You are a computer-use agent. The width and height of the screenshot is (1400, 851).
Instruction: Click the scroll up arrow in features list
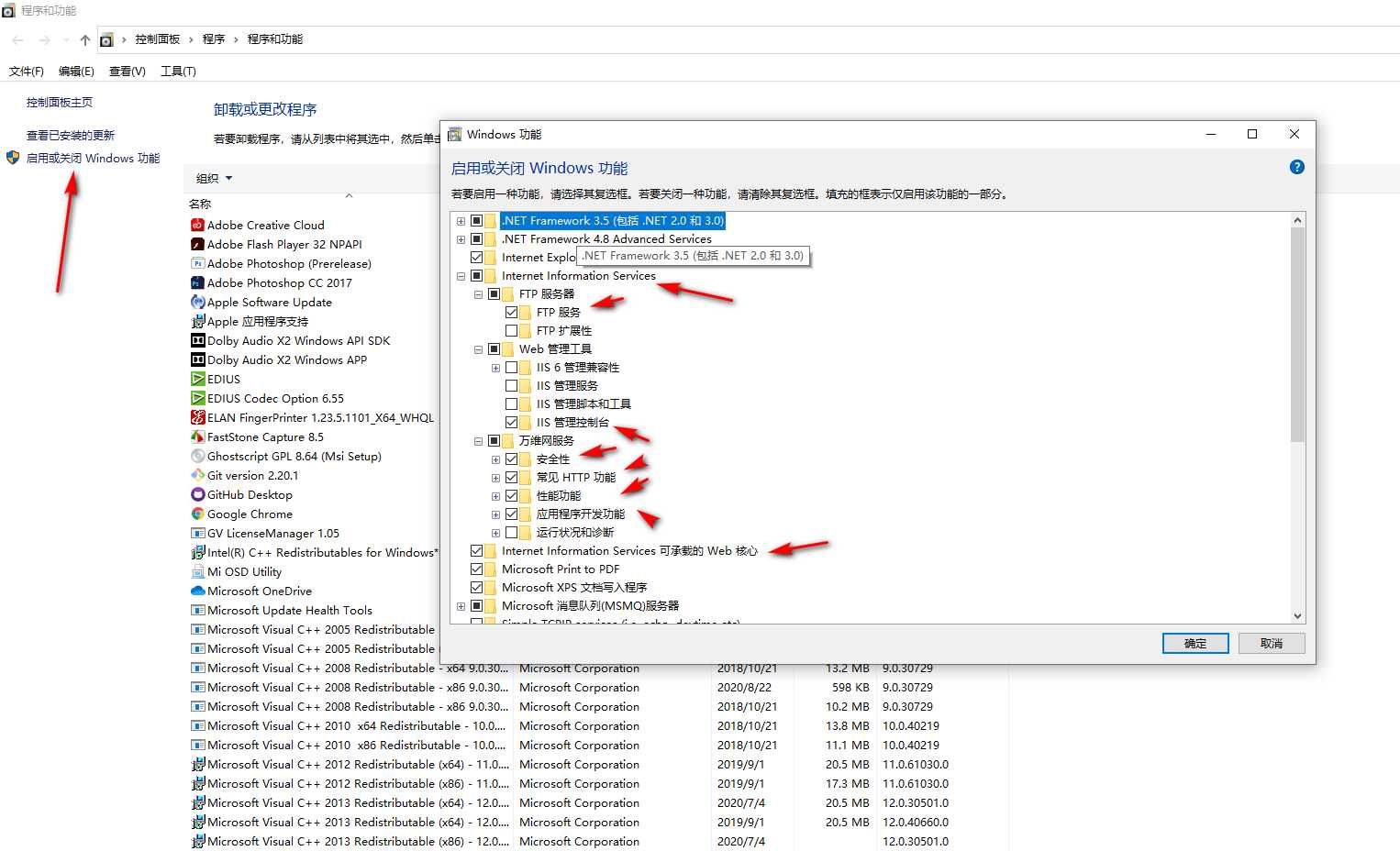click(x=1297, y=220)
